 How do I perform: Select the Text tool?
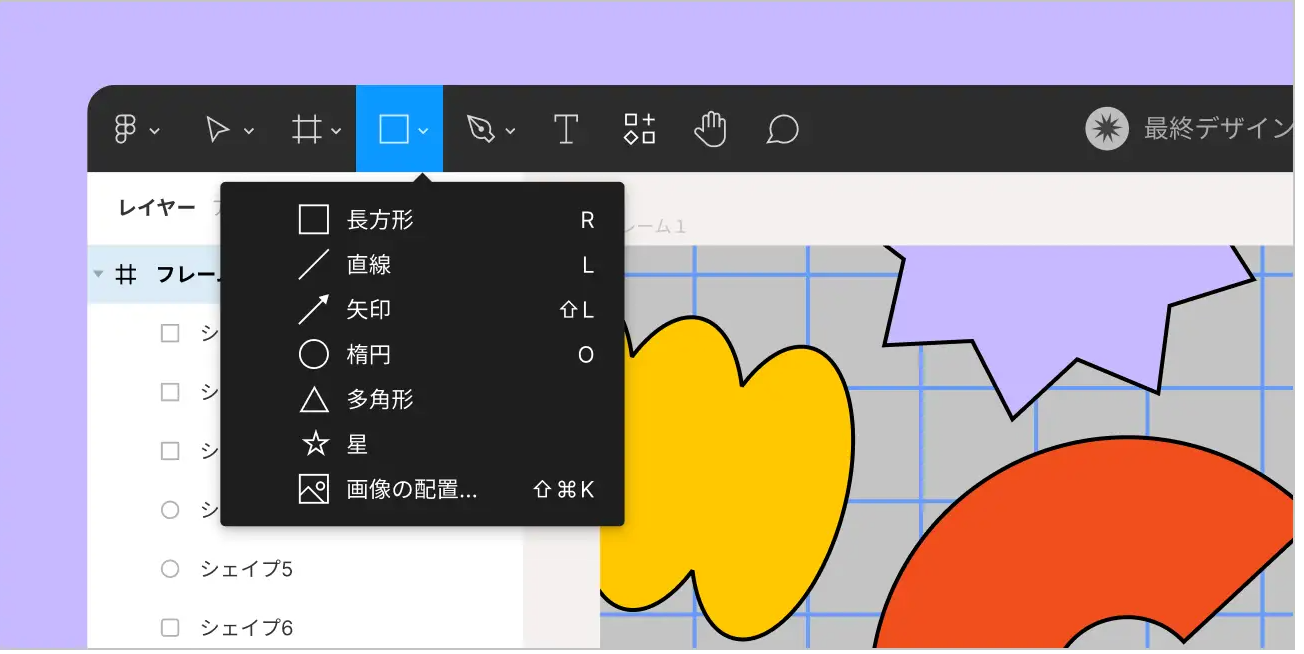[x=566, y=129]
